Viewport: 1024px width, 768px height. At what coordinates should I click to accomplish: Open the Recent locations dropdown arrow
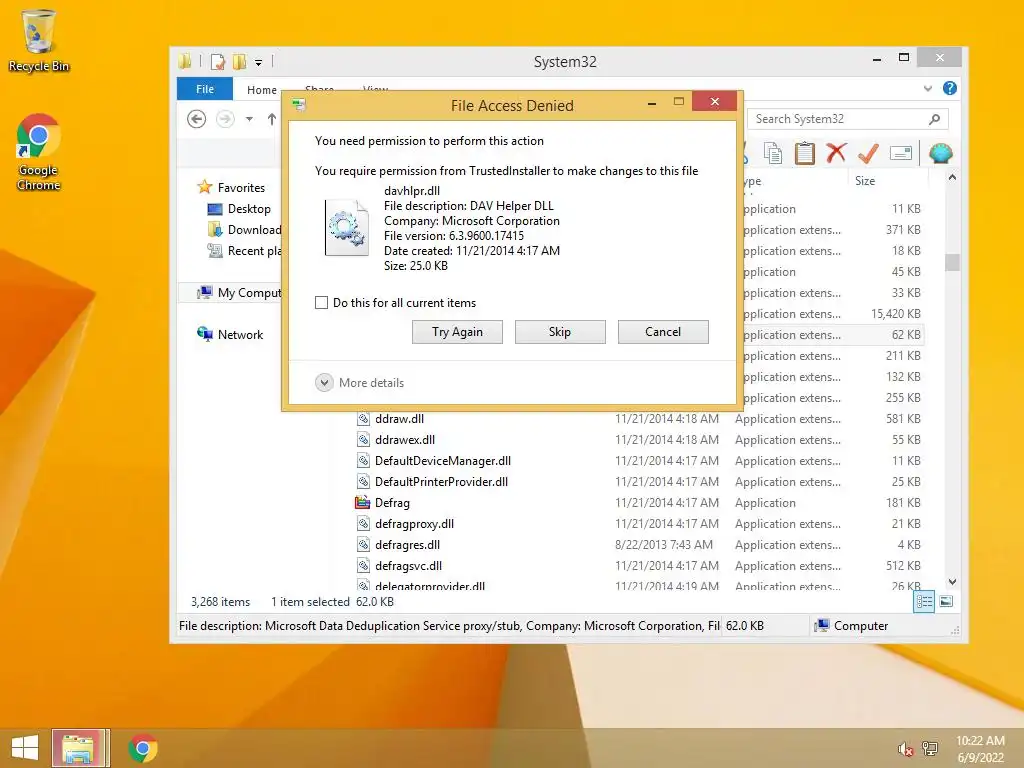pyautogui.click(x=249, y=119)
